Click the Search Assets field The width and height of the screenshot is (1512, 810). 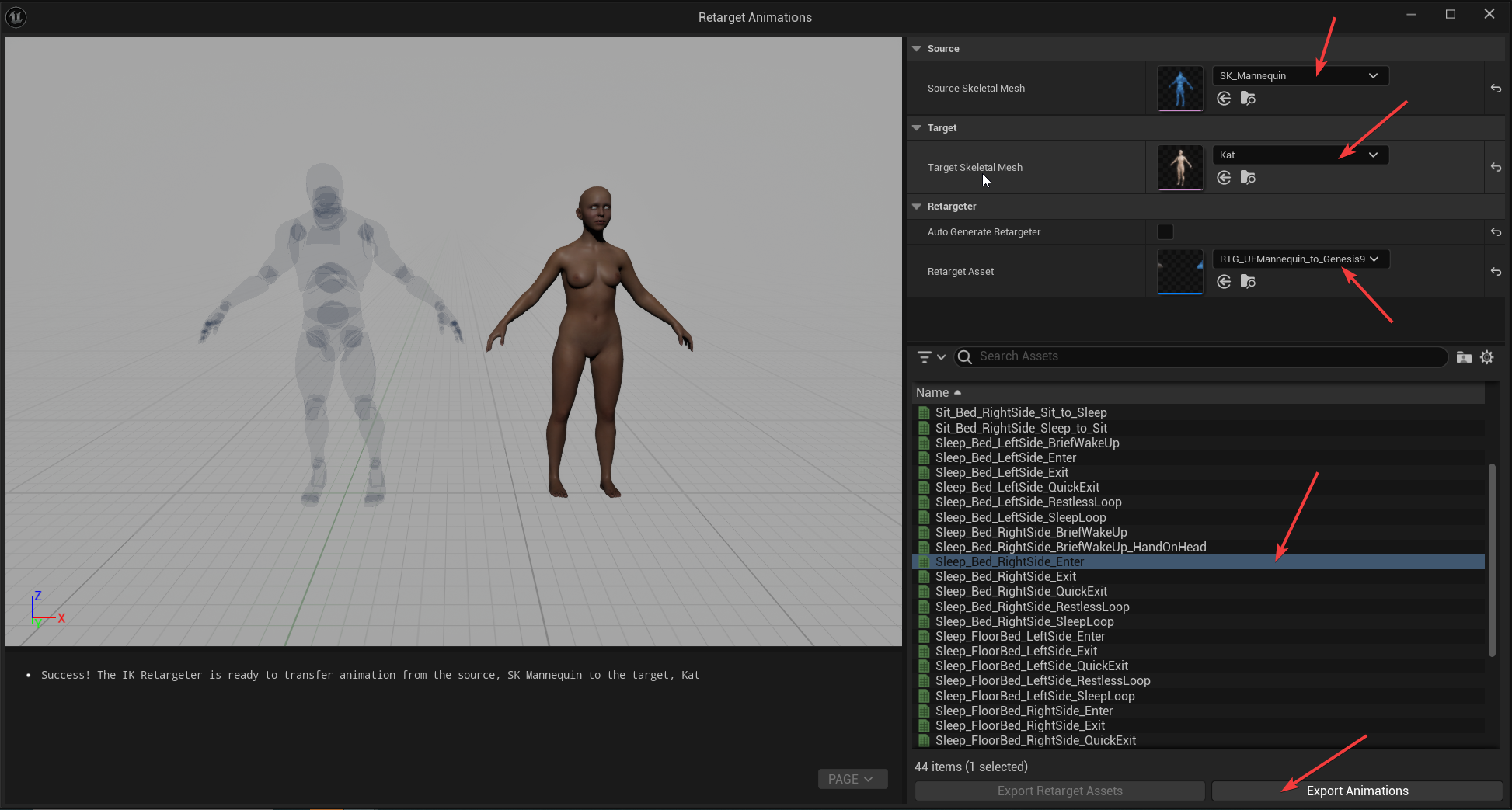coord(1200,356)
